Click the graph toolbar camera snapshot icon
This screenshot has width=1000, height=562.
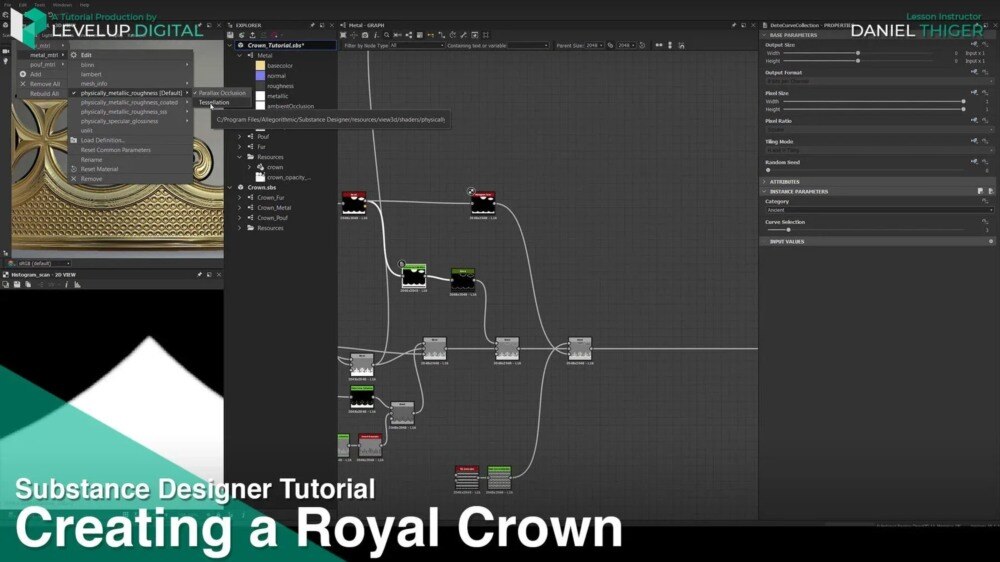(365, 35)
